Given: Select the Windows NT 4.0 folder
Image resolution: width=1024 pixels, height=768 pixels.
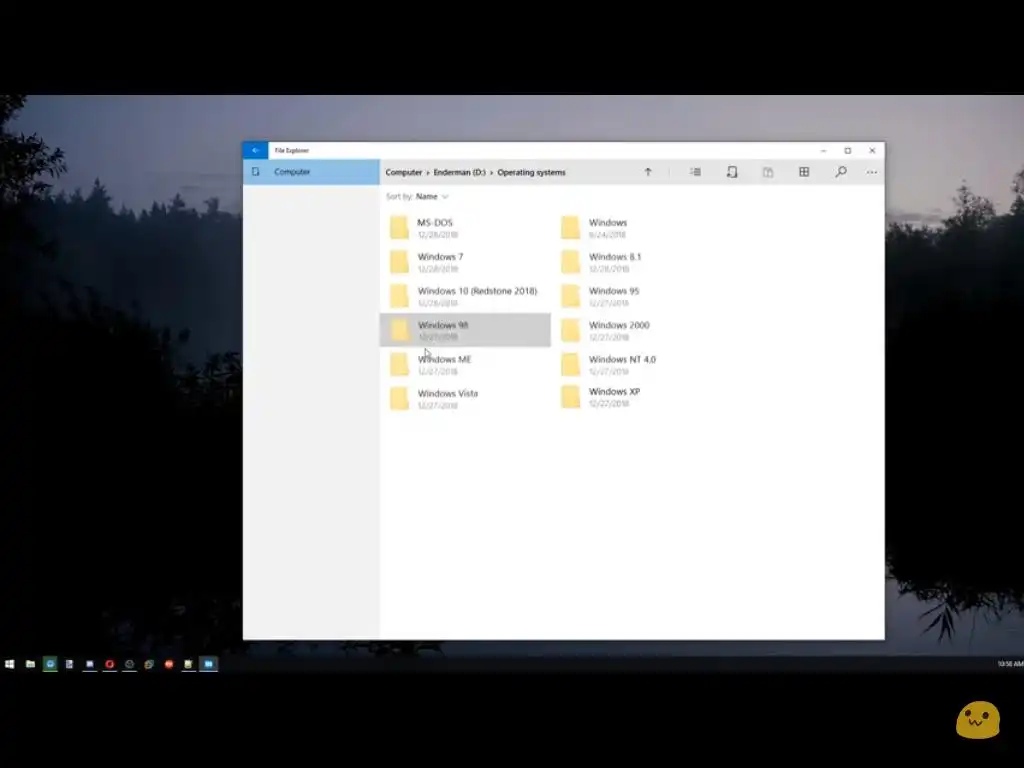Looking at the screenshot, I should 637,364.
